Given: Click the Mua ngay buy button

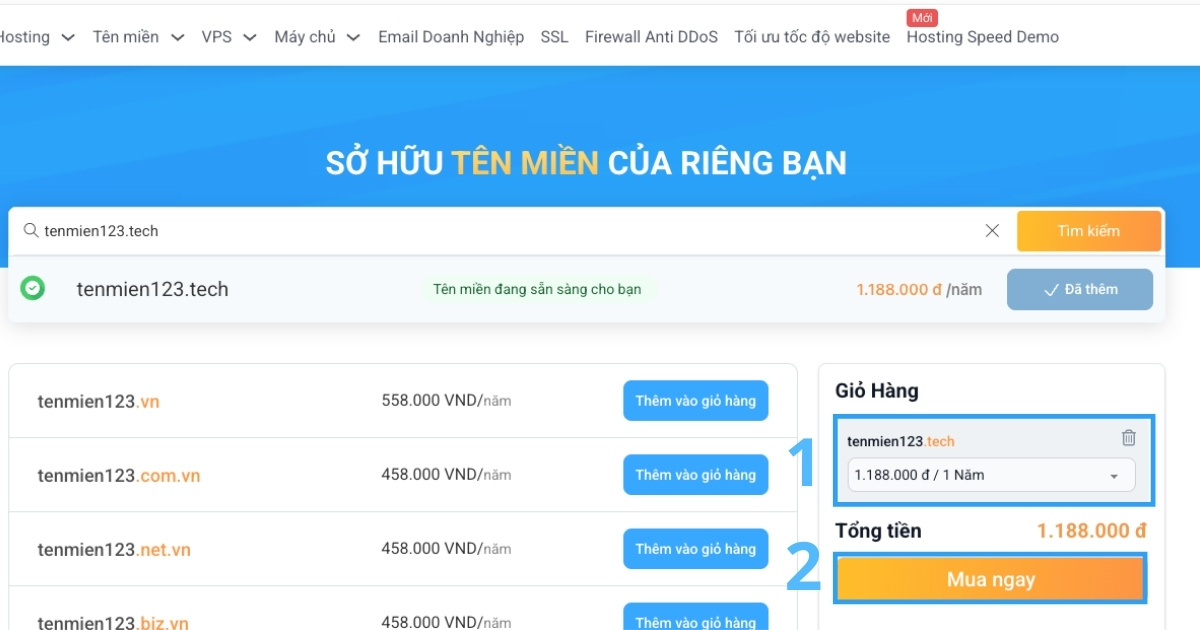Looking at the screenshot, I should [990, 579].
